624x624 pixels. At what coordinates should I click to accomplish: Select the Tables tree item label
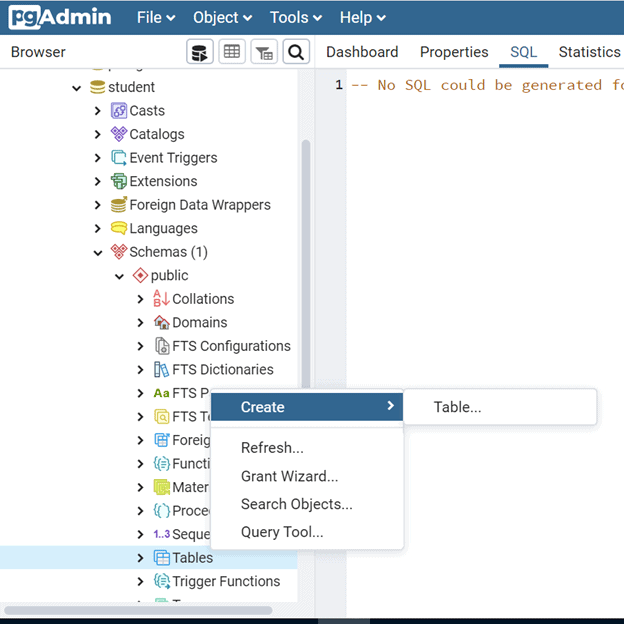tap(193, 558)
